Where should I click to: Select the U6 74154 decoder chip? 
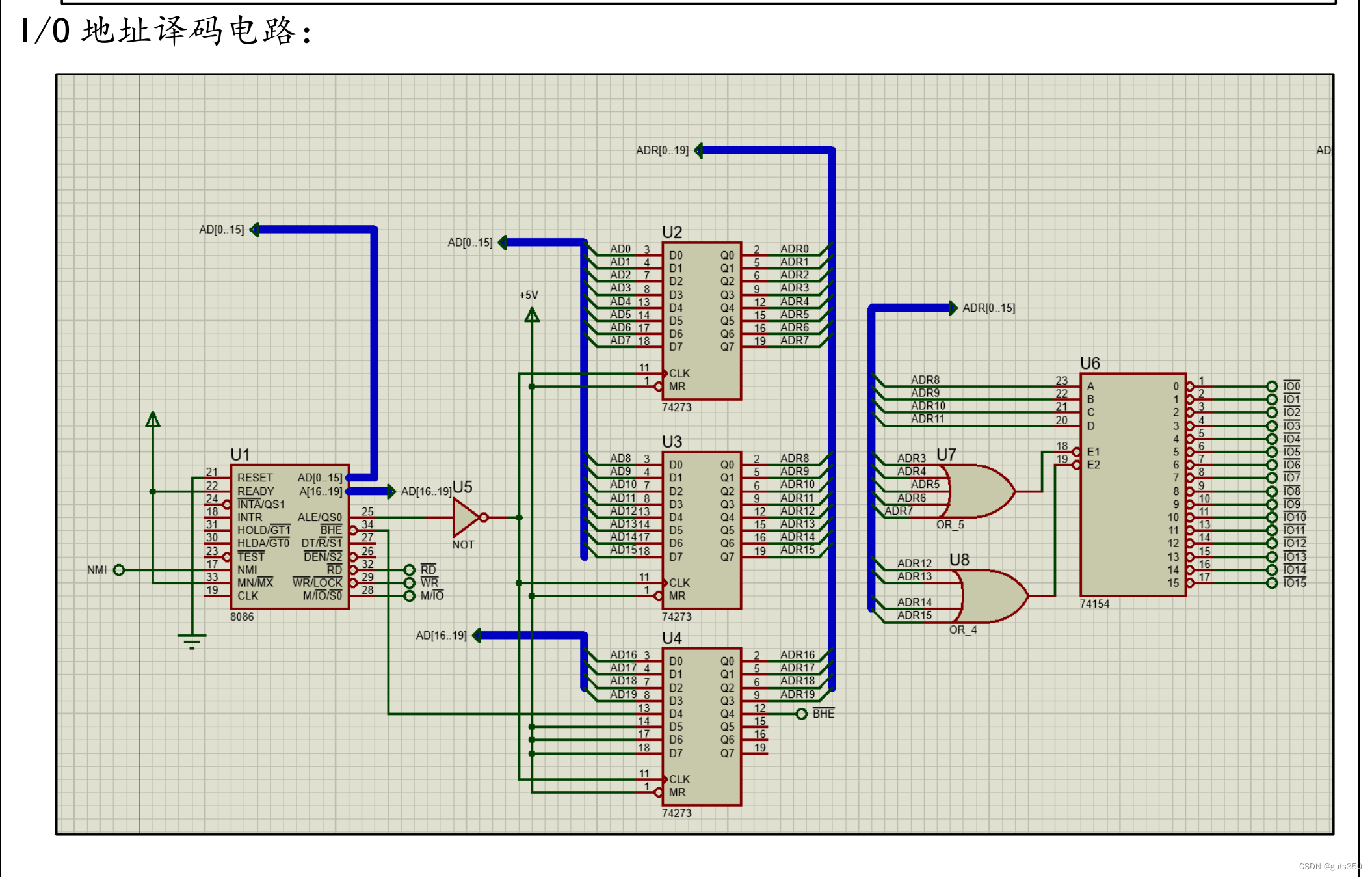coord(1132,485)
